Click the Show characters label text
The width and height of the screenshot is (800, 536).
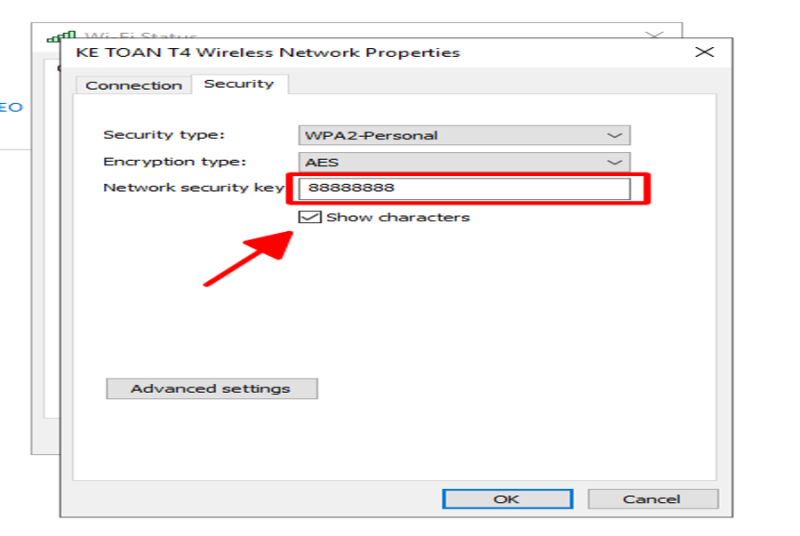tap(398, 217)
